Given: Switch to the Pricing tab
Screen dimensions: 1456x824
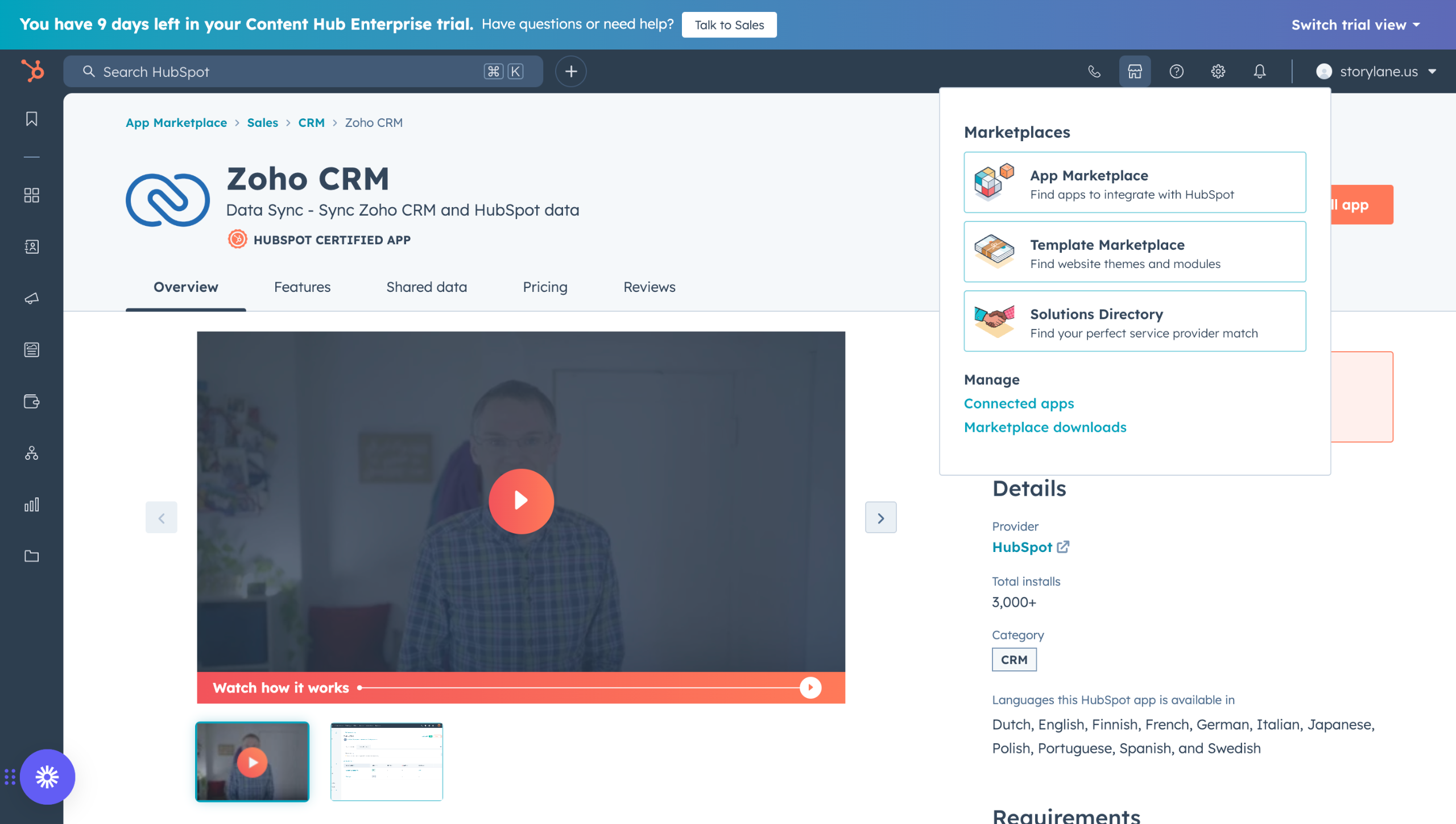Looking at the screenshot, I should (545, 287).
